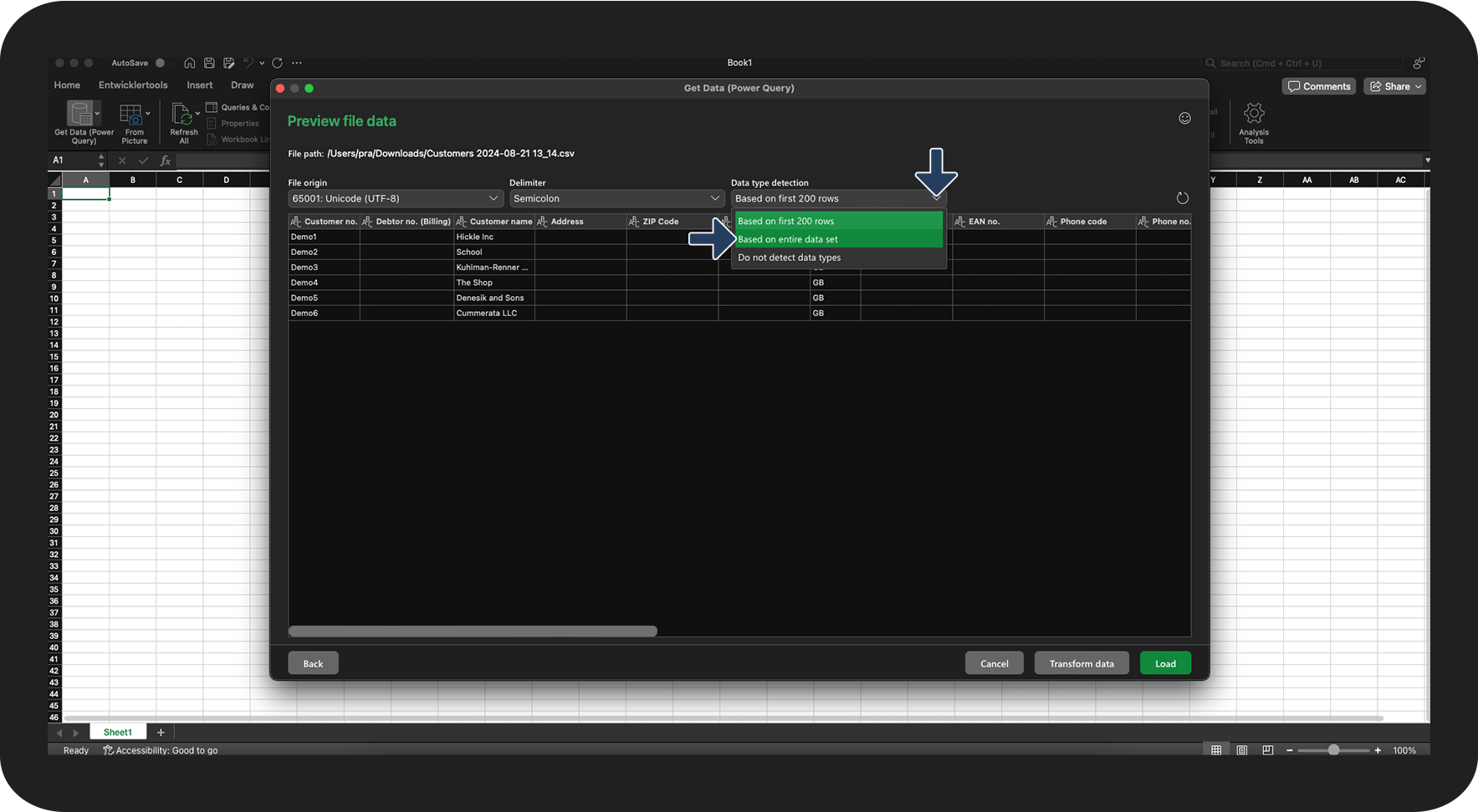Expand the Share button dropdown
1478x812 pixels.
point(1419,86)
